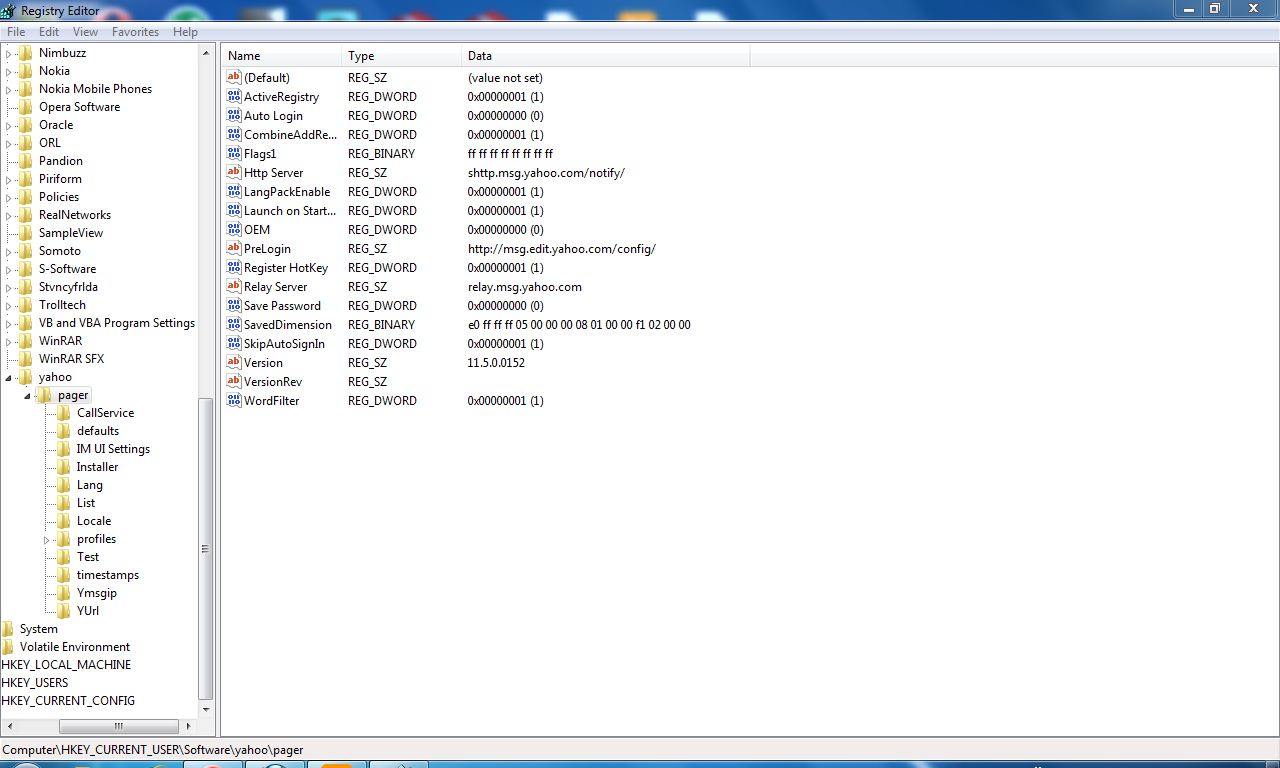Click the OEM DWORD value icon
1280x768 pixels.
tap(234, 230)
